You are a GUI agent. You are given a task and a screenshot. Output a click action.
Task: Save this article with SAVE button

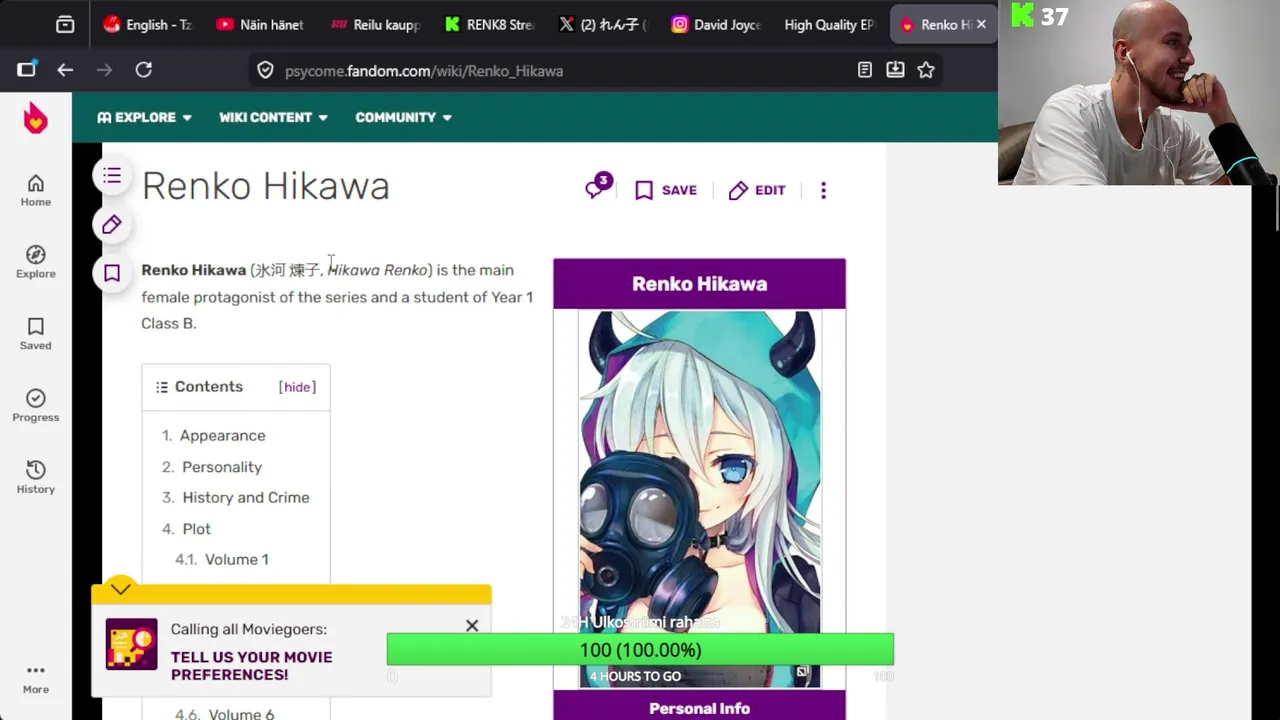[x=666, y=190]
